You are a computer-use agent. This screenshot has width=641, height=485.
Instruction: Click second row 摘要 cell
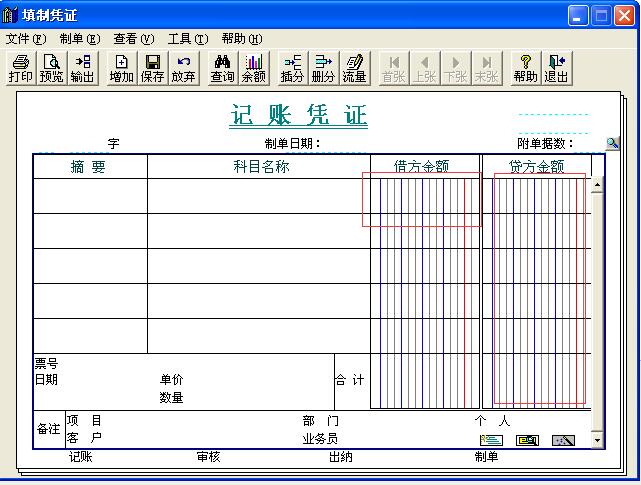[x=90, y=231]
